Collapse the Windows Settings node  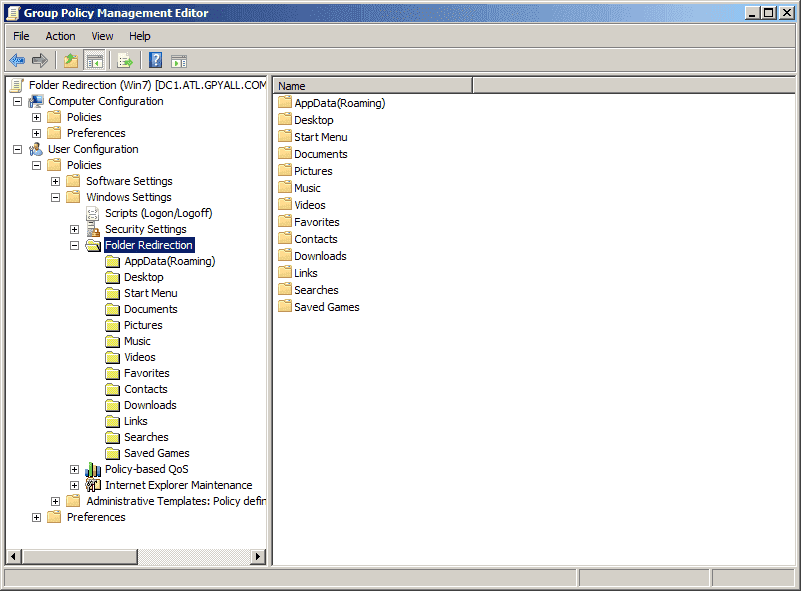coord(55,197)
